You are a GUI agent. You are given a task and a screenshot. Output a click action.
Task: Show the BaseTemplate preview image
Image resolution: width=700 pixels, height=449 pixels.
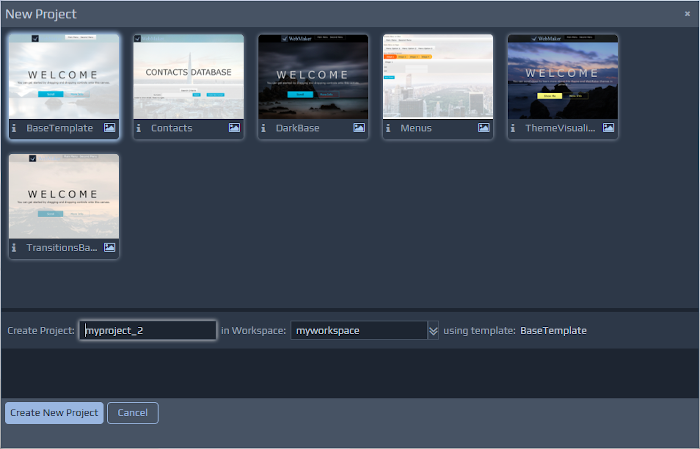click(109, 128)
